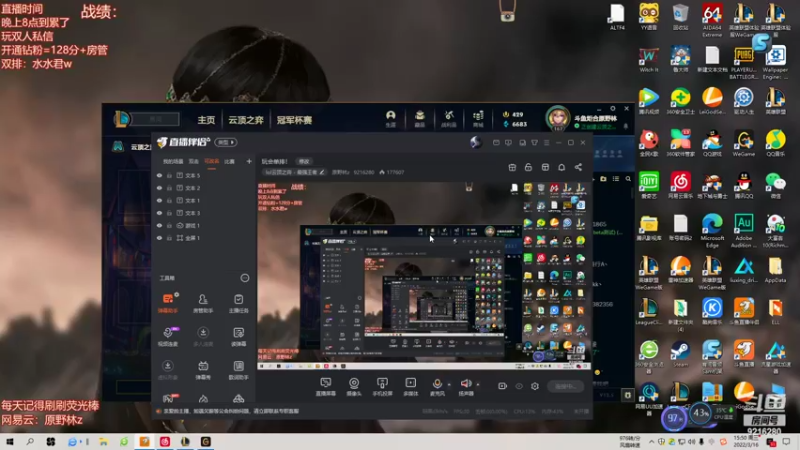Open Windows Start menu
The height and width of the screenshot is (450, 800).
point(10,442)
